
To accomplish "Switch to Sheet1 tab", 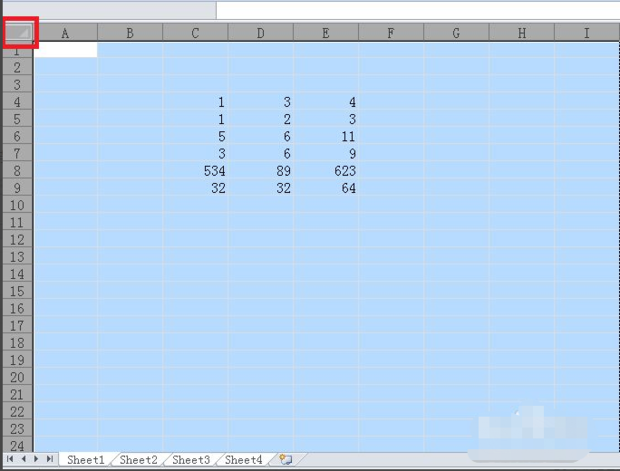I will click(86, 460).
